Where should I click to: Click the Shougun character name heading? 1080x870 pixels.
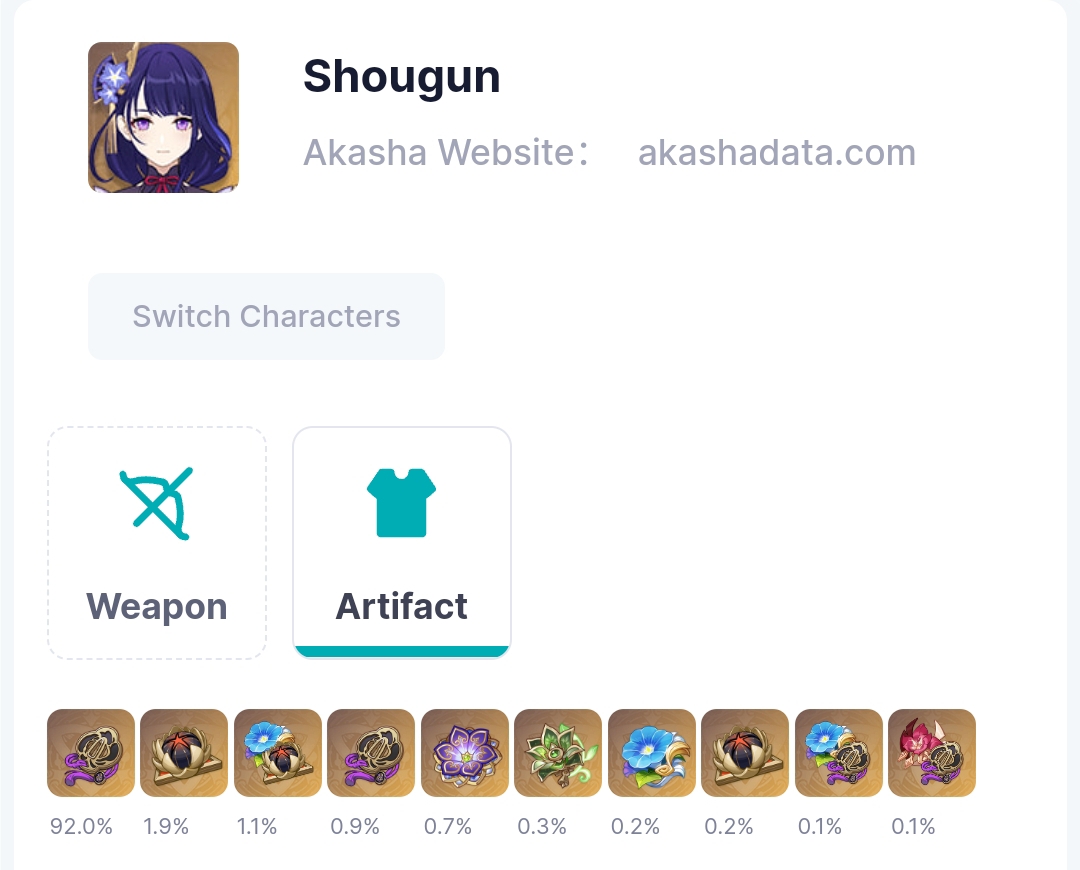(402, 76)
